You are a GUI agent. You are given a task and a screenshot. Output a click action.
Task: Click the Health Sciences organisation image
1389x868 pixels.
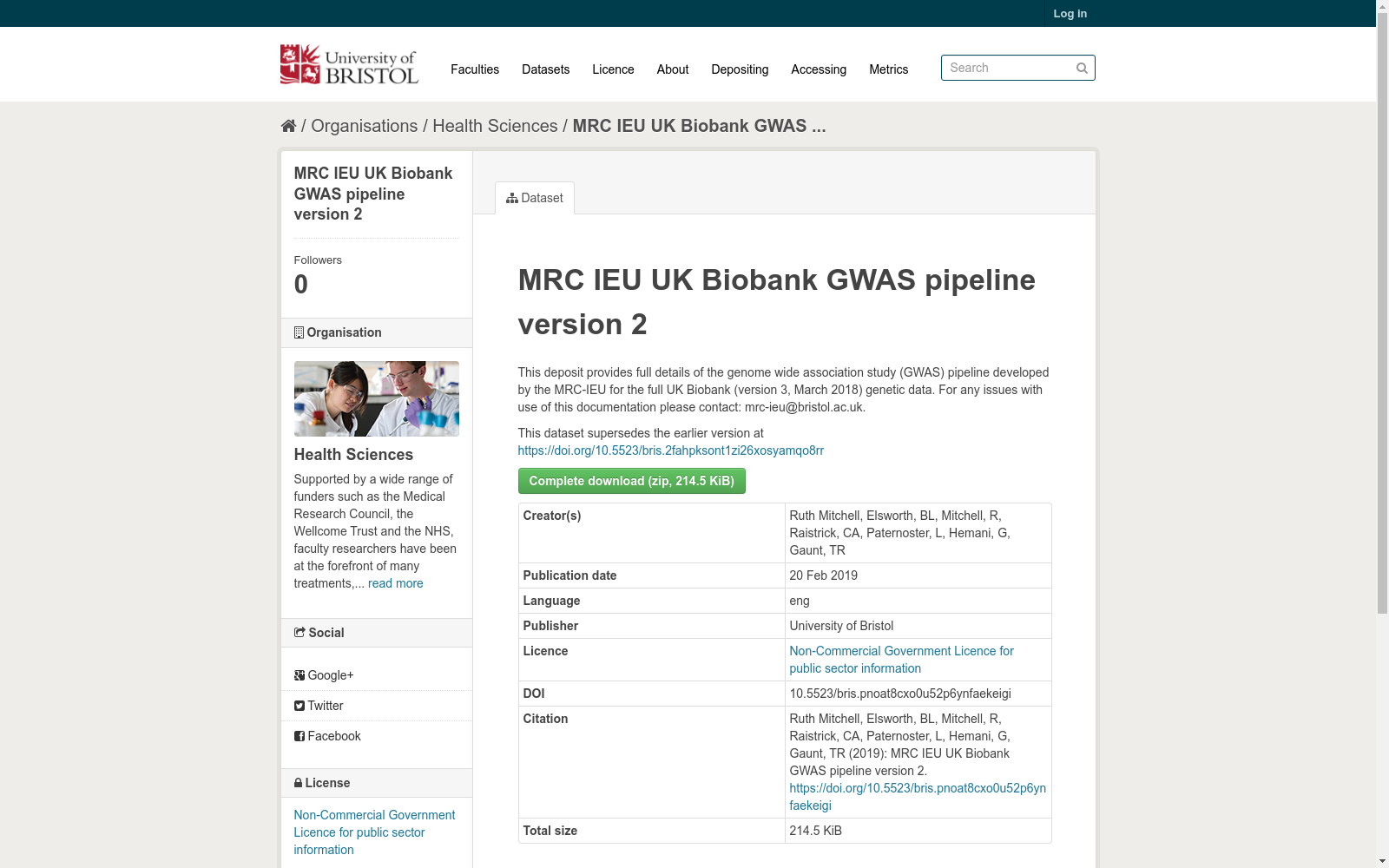376,398
